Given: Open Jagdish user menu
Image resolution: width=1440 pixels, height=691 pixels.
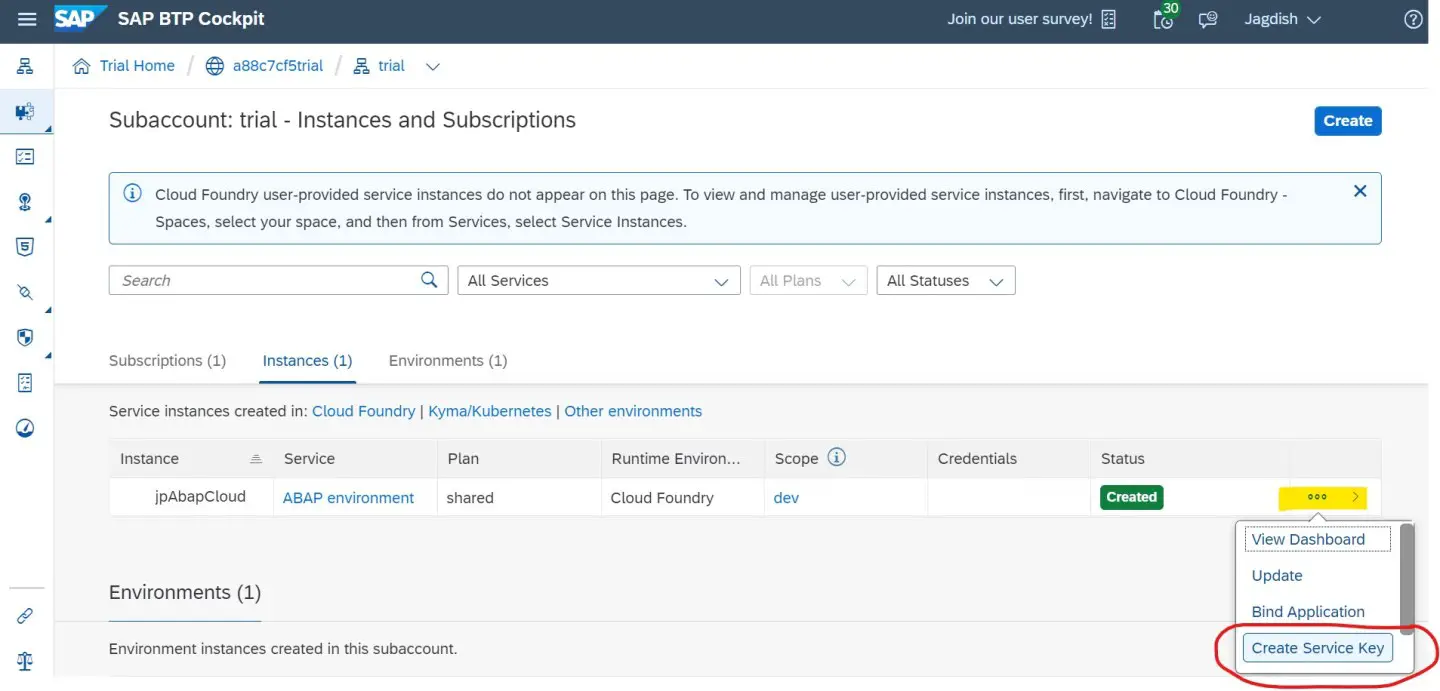Looking at the screenshot, I should pyautogui.click(x=1282, y=19).
